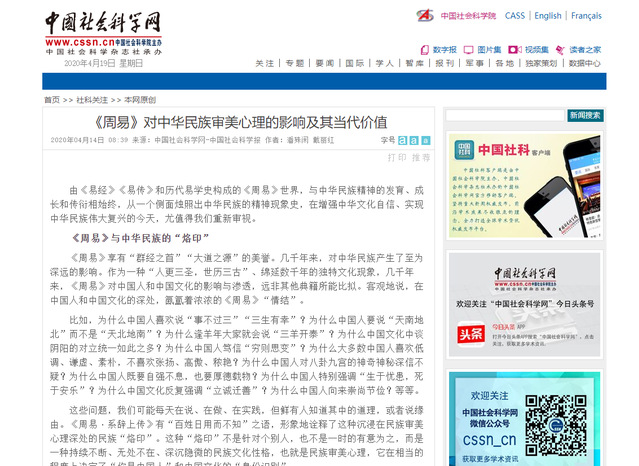
Task: Switch to the English site version
Action: tap(547, 16)
